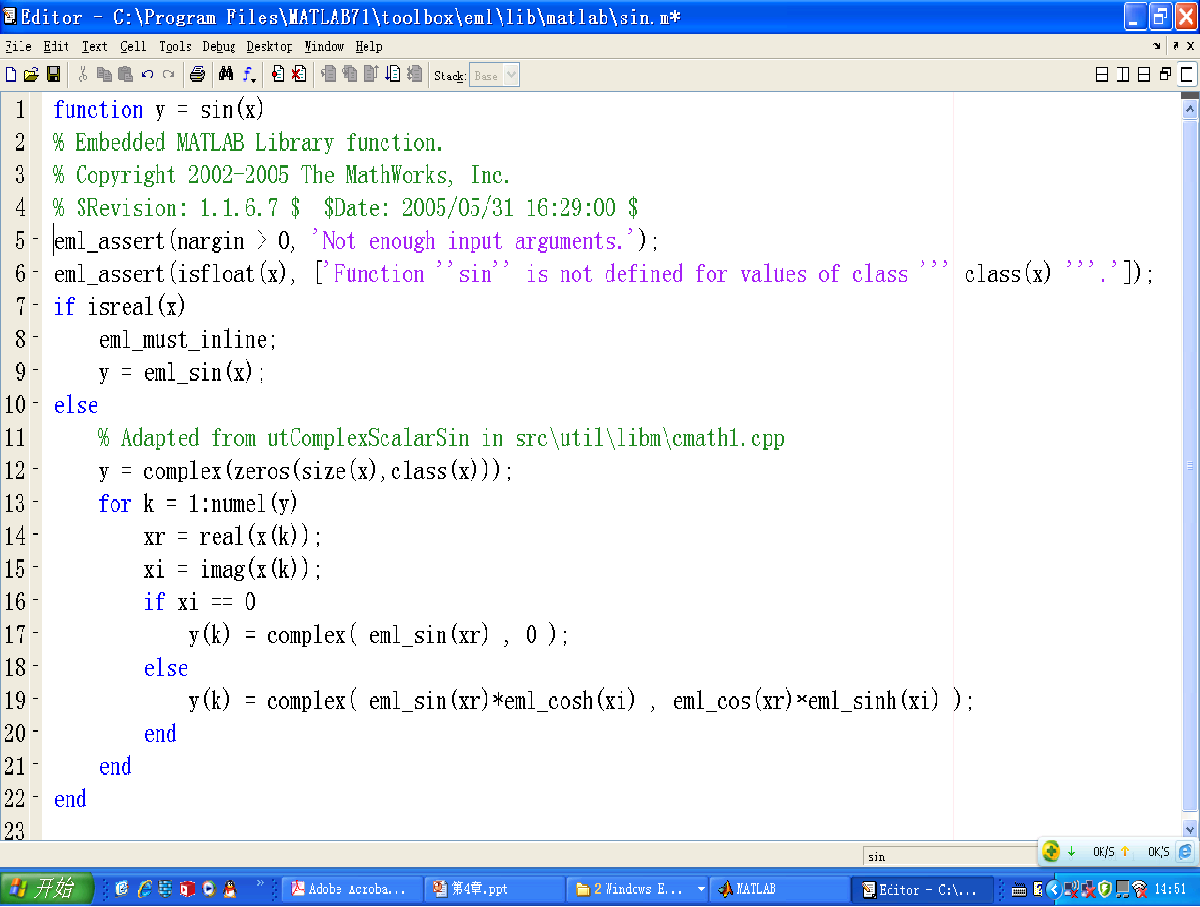Undo the last edit
1200x907 pixels.
147,75
